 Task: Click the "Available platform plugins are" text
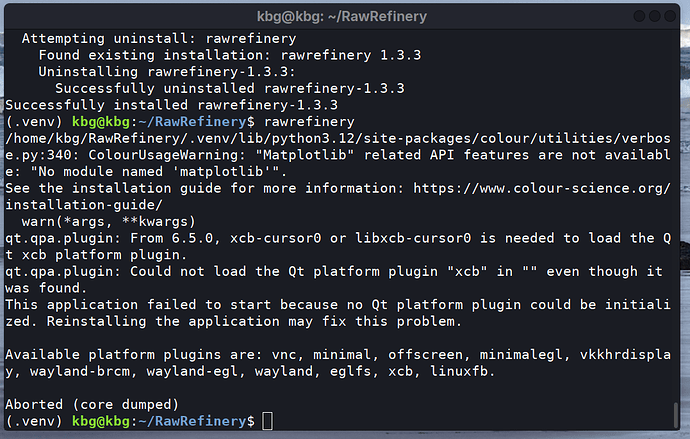pyautogui.click(x=130, y=354)
